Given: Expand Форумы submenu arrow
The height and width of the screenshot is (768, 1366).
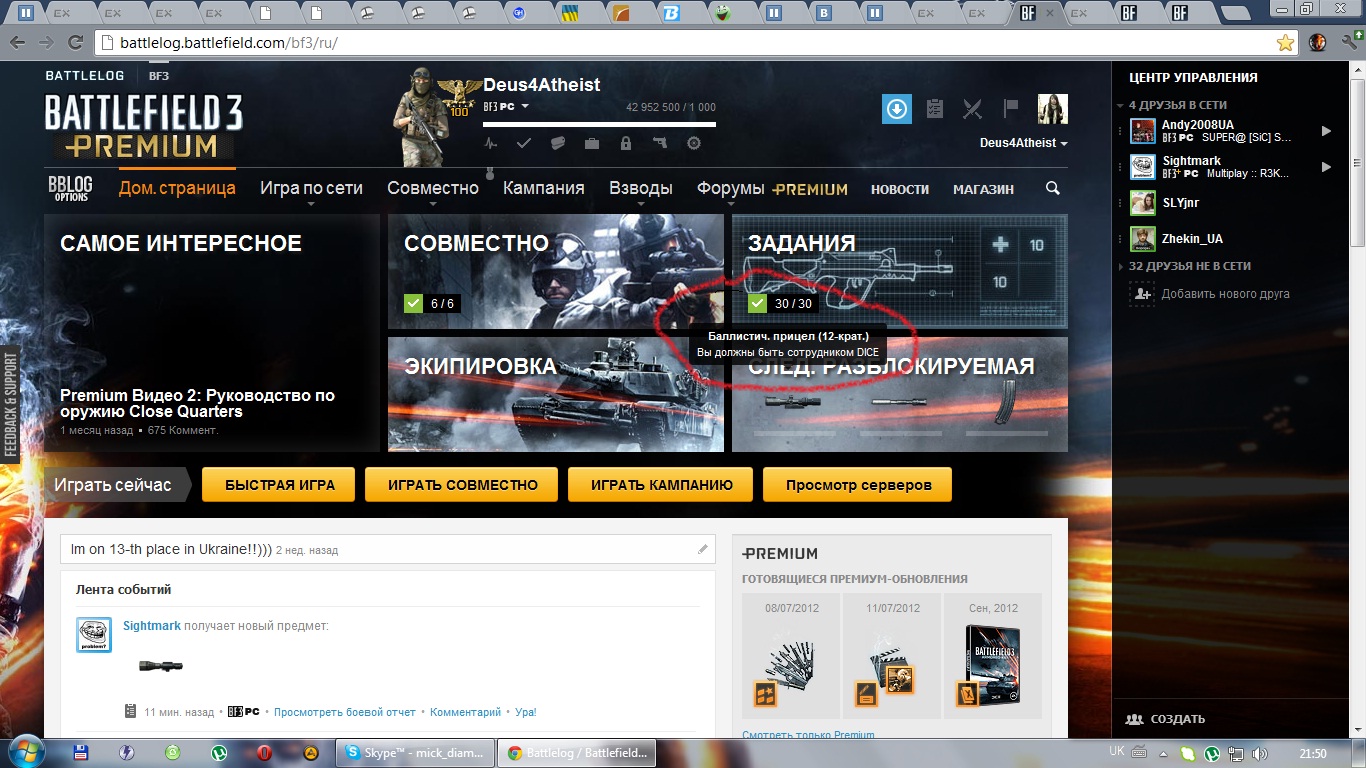Looking at the screenshot, I should [731, 205].
